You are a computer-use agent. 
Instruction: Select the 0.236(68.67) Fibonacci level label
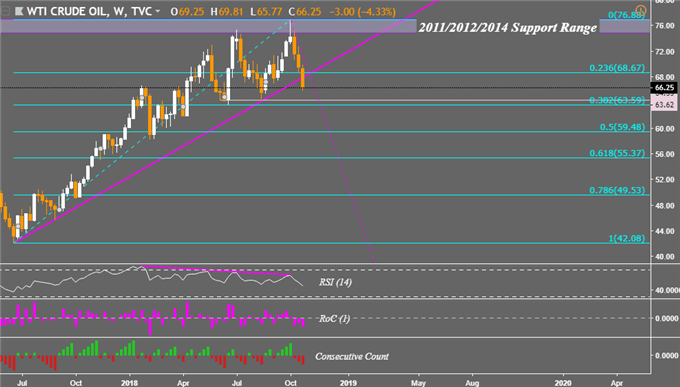point(617,68)
